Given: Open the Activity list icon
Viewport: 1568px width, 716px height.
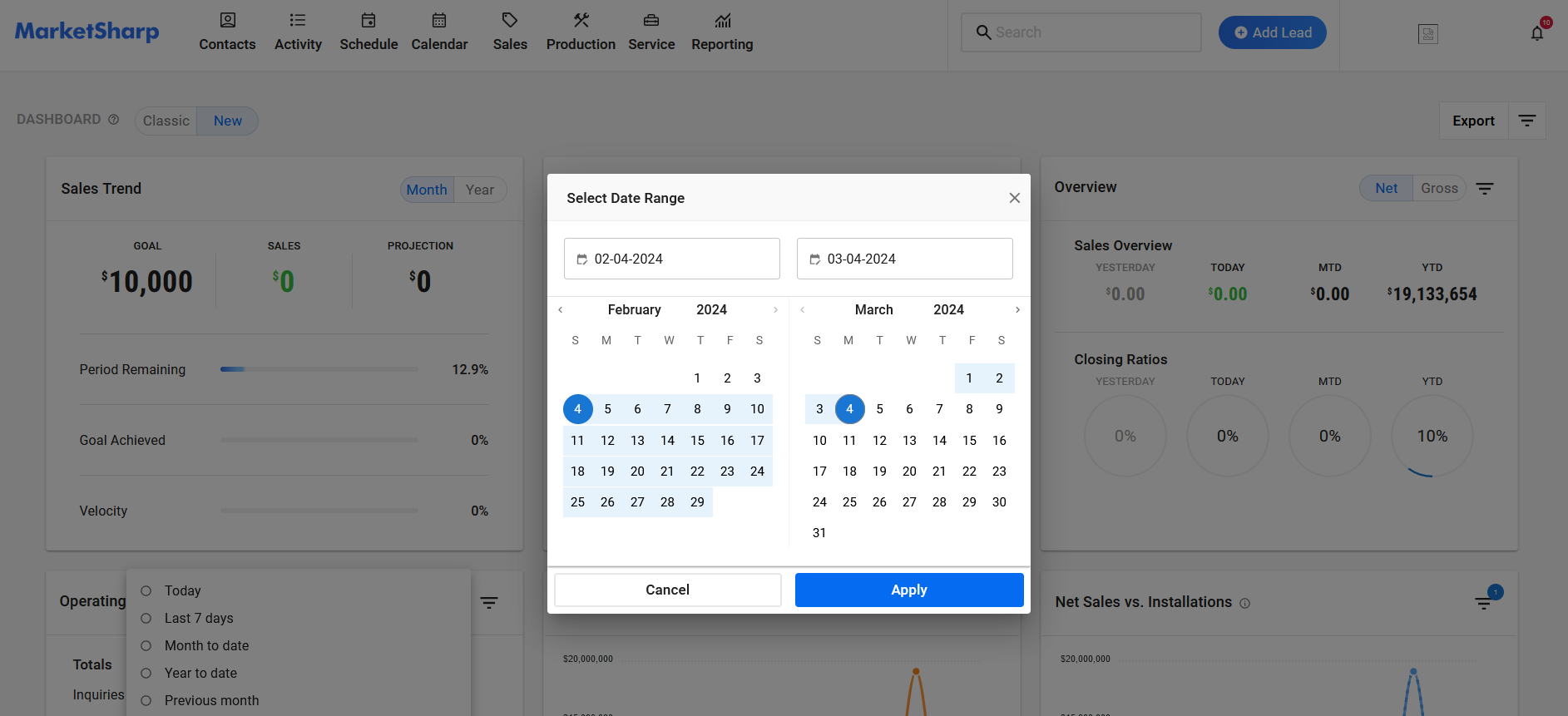Looking at the screenshot, I should (298, 20).
